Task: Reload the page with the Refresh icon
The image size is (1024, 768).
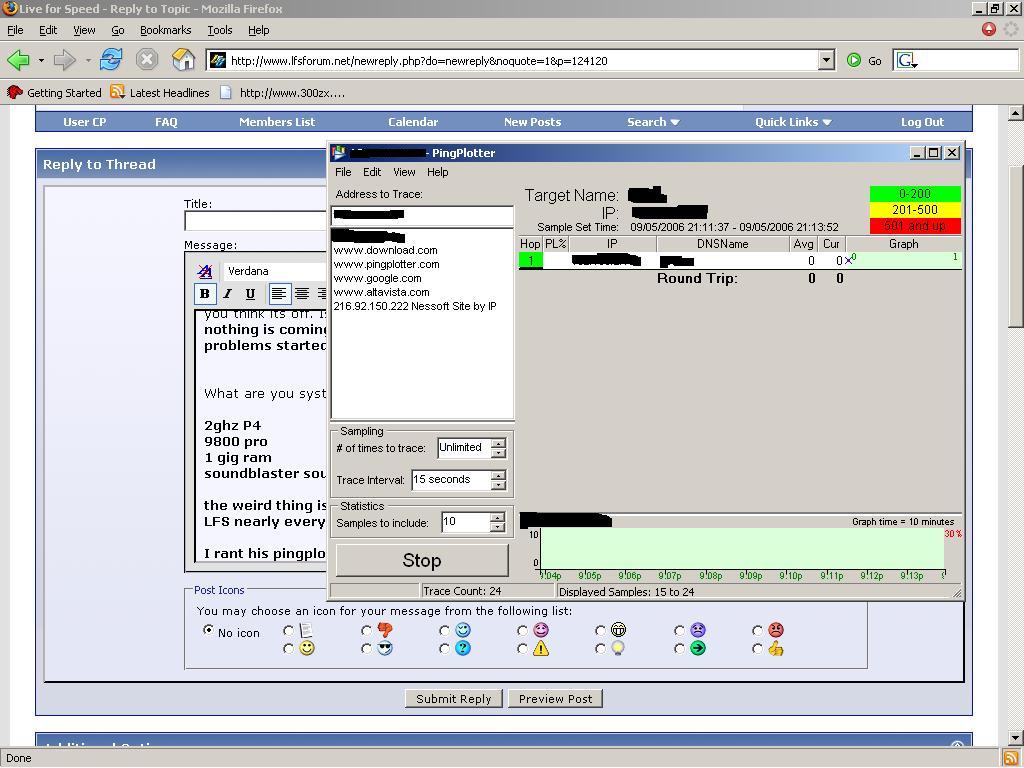Action: click(x=110, y=60)
